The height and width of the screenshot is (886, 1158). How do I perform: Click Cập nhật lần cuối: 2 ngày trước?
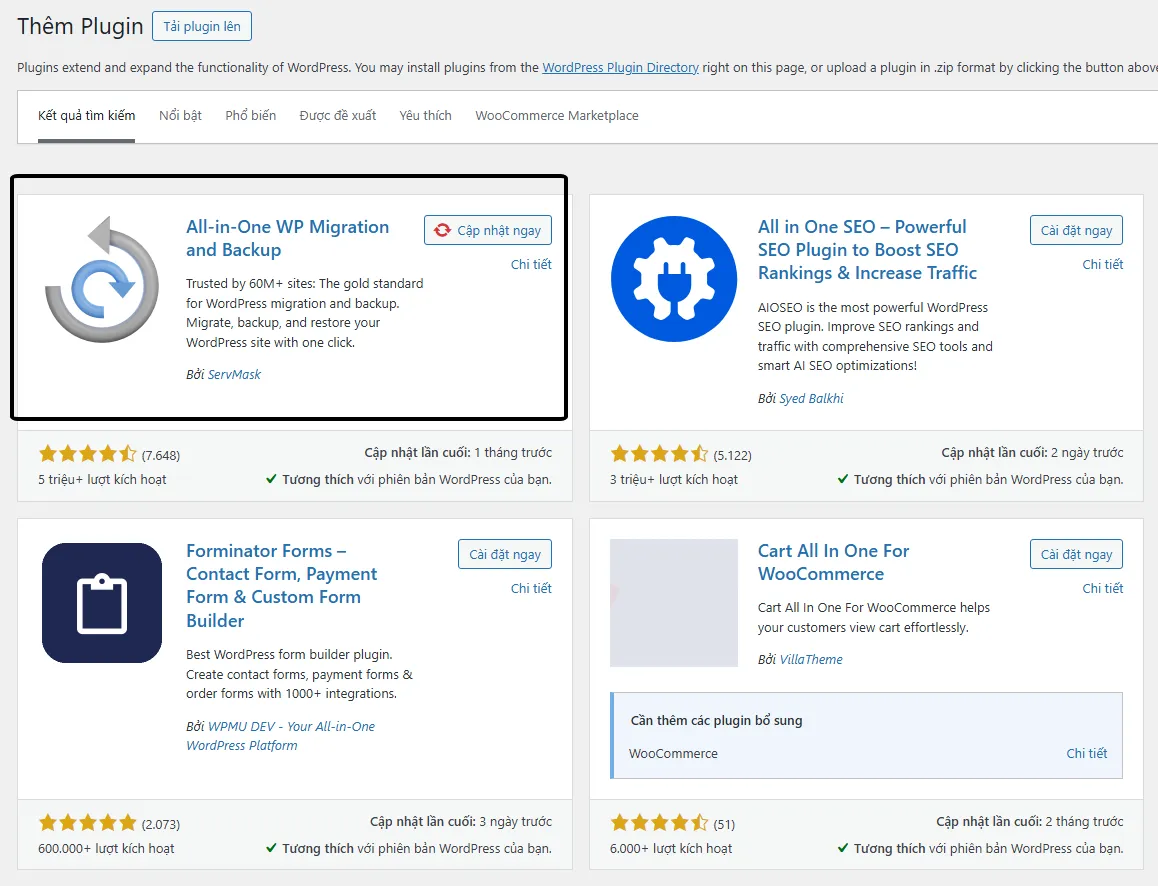click(1032, 453)
